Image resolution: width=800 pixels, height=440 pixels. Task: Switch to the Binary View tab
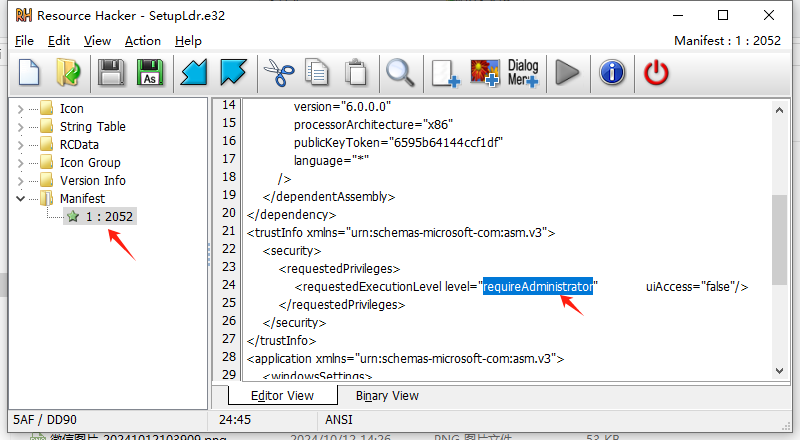coord(387,395)
